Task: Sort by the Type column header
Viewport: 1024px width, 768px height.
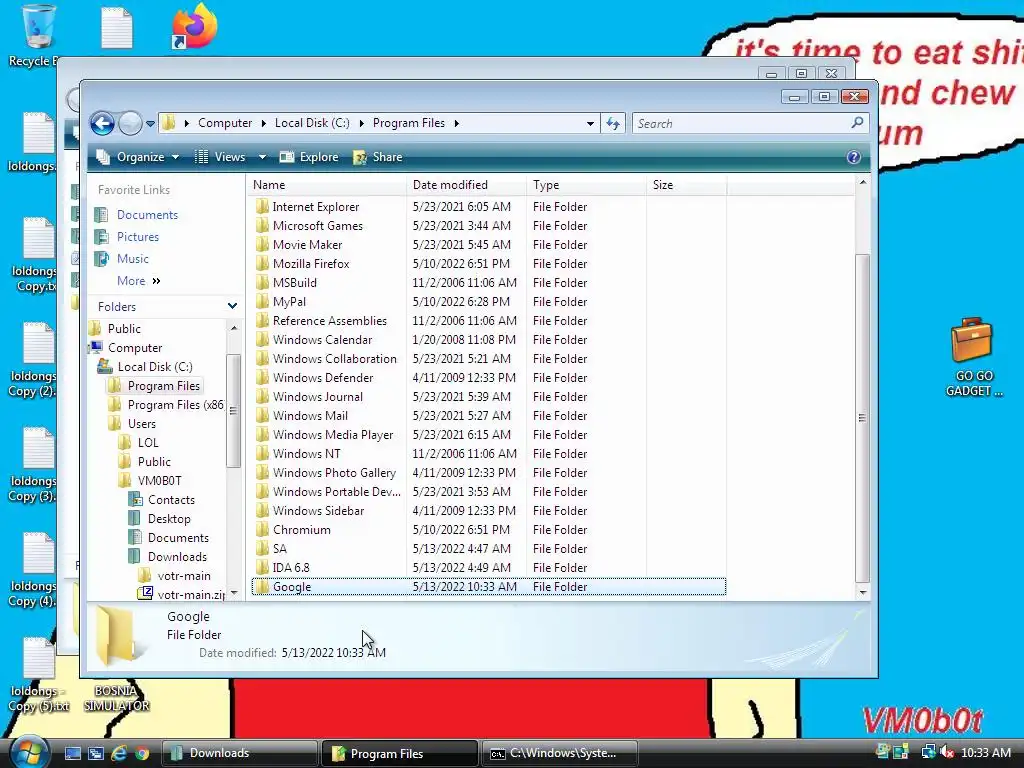Action: click(x=586, y=185)
